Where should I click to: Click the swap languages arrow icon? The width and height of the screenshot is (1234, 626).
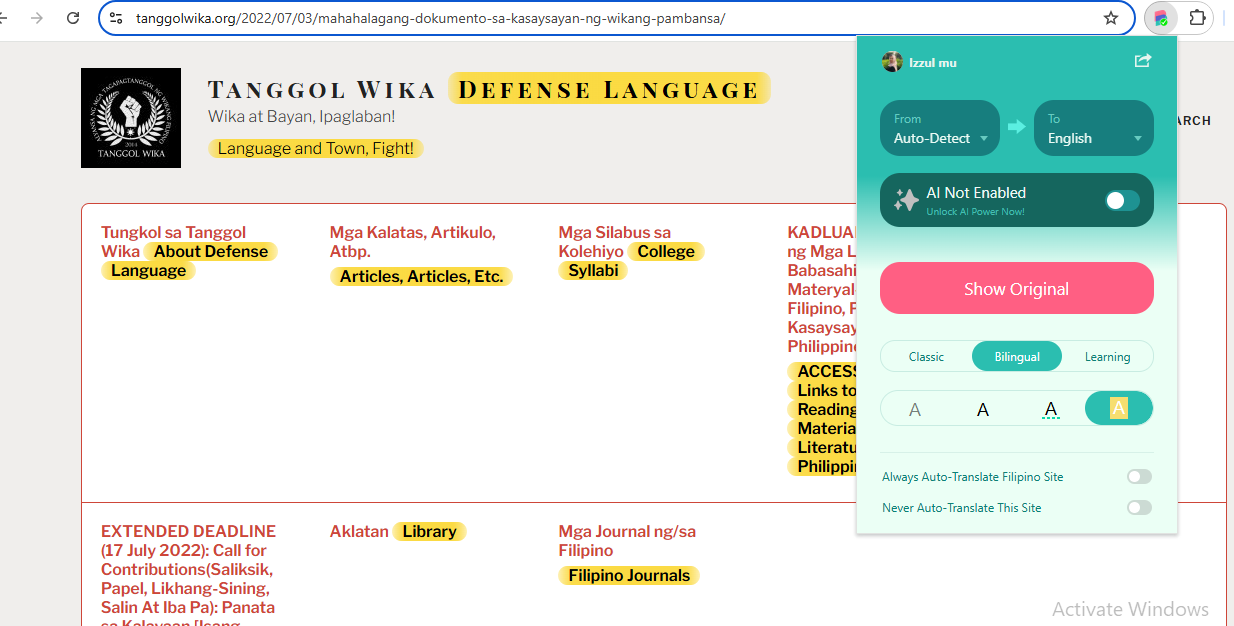point(1016,127)
